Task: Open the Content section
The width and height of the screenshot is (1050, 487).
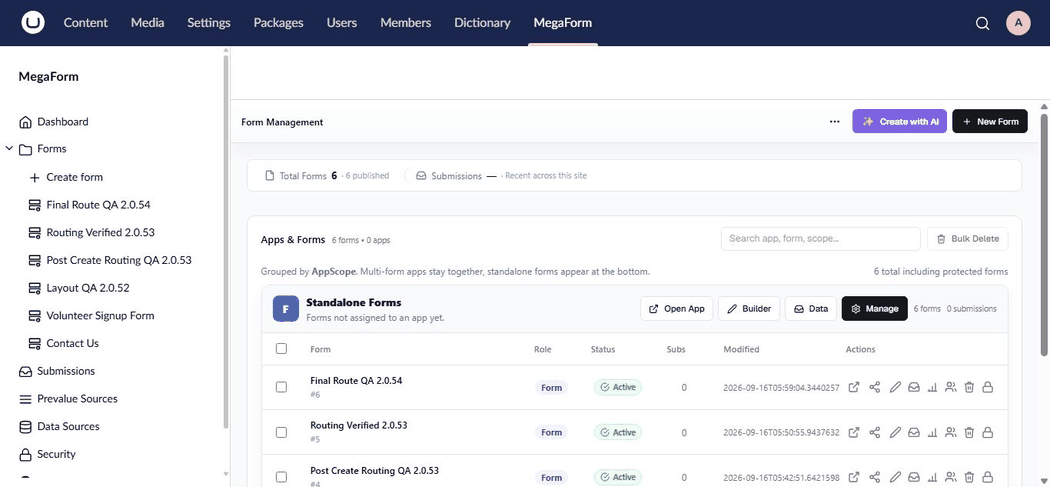Action: (86, 23)
